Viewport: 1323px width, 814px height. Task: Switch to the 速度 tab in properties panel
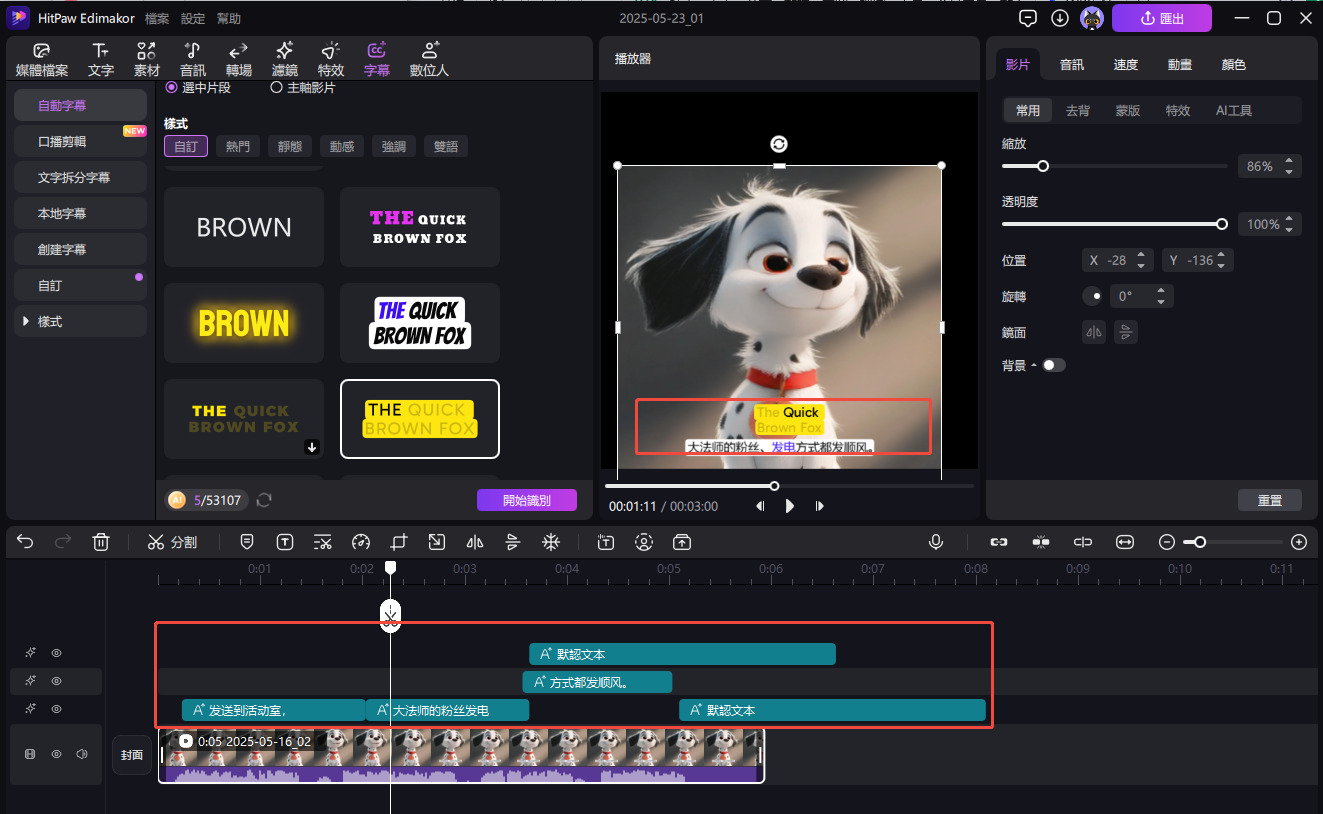(1126, 64)
